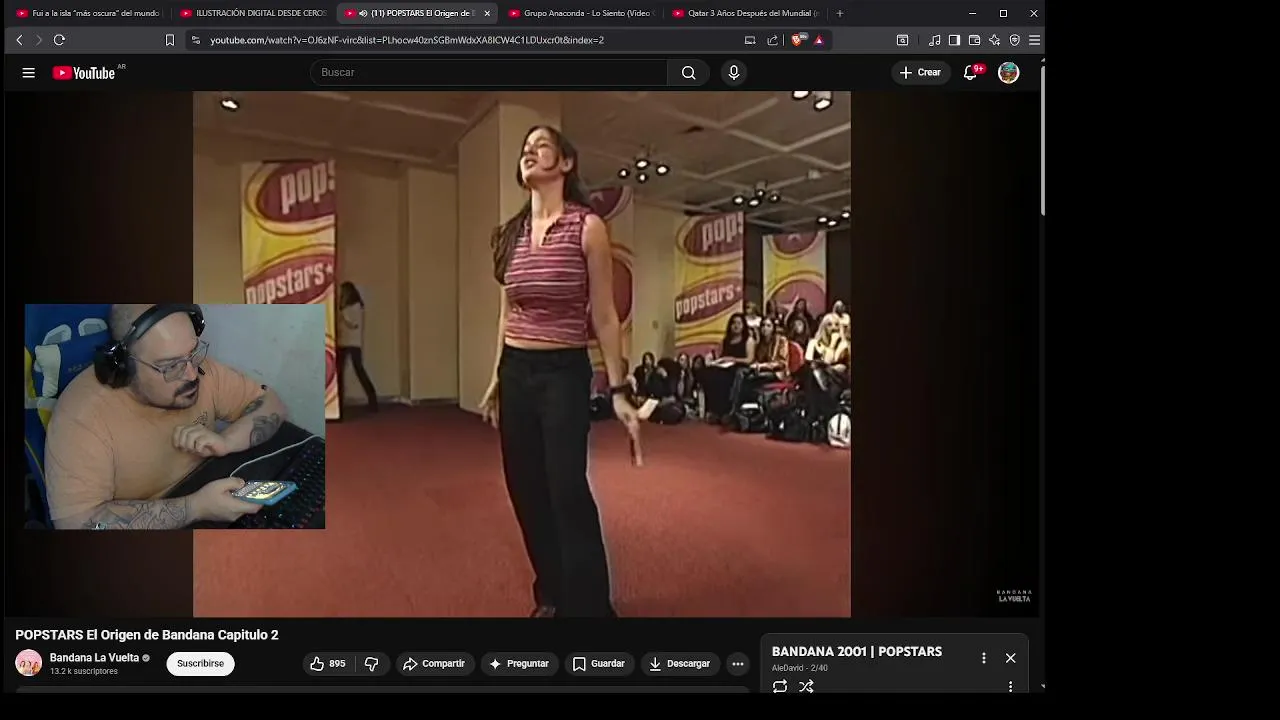
Task: Open the Brave Rewards triangle icon
Action: (818, 40)
